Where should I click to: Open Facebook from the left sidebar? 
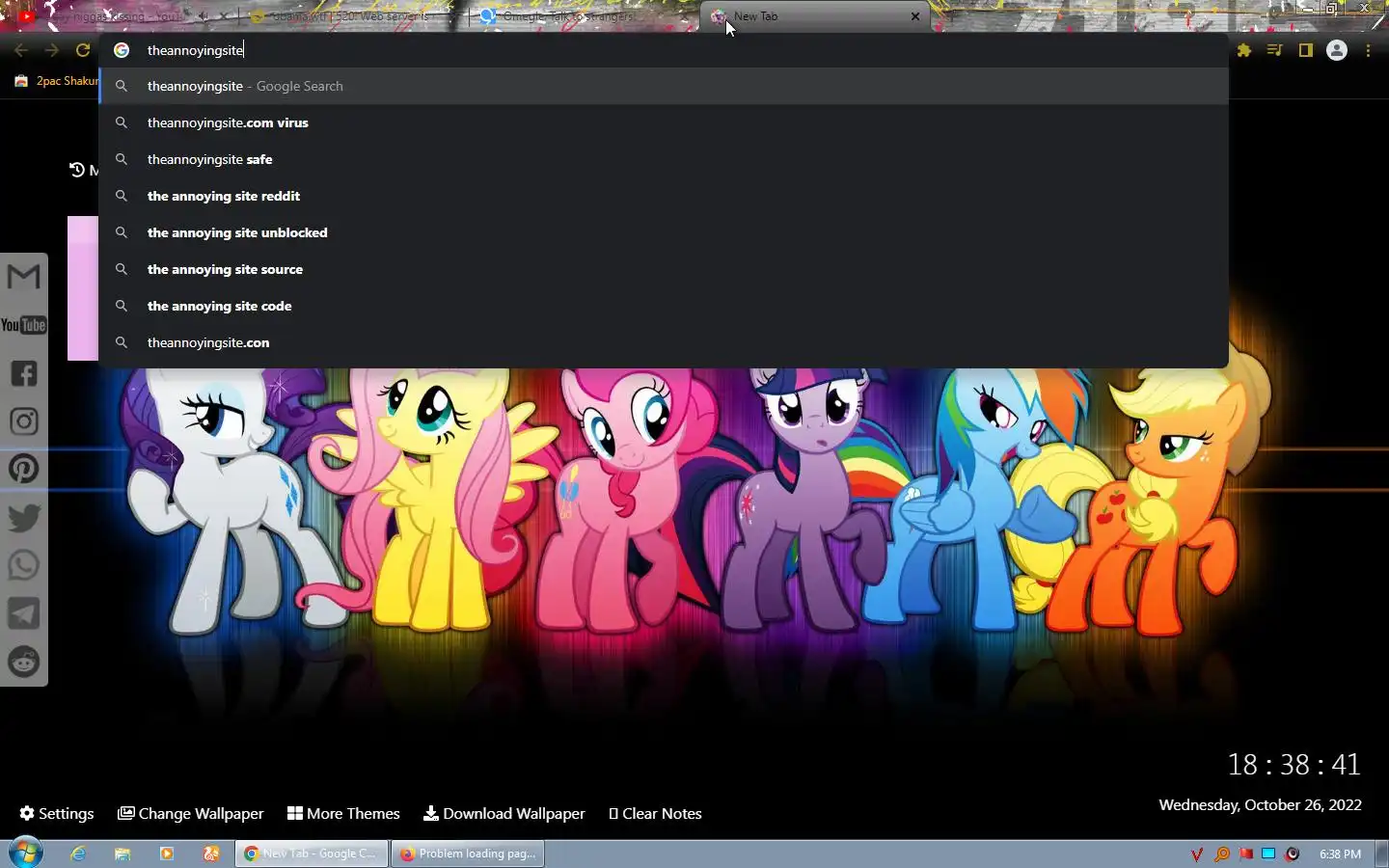[24, 373]
